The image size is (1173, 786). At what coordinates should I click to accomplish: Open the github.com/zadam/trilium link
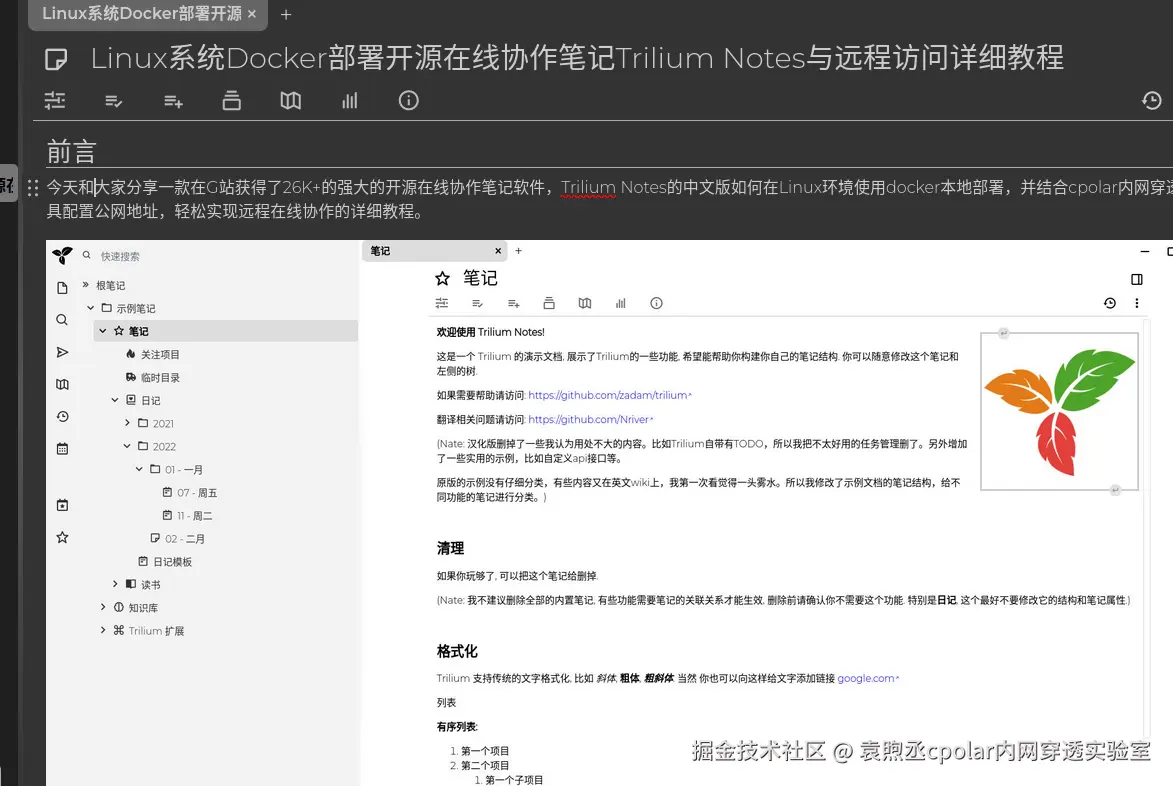click(x=610, y=395)
